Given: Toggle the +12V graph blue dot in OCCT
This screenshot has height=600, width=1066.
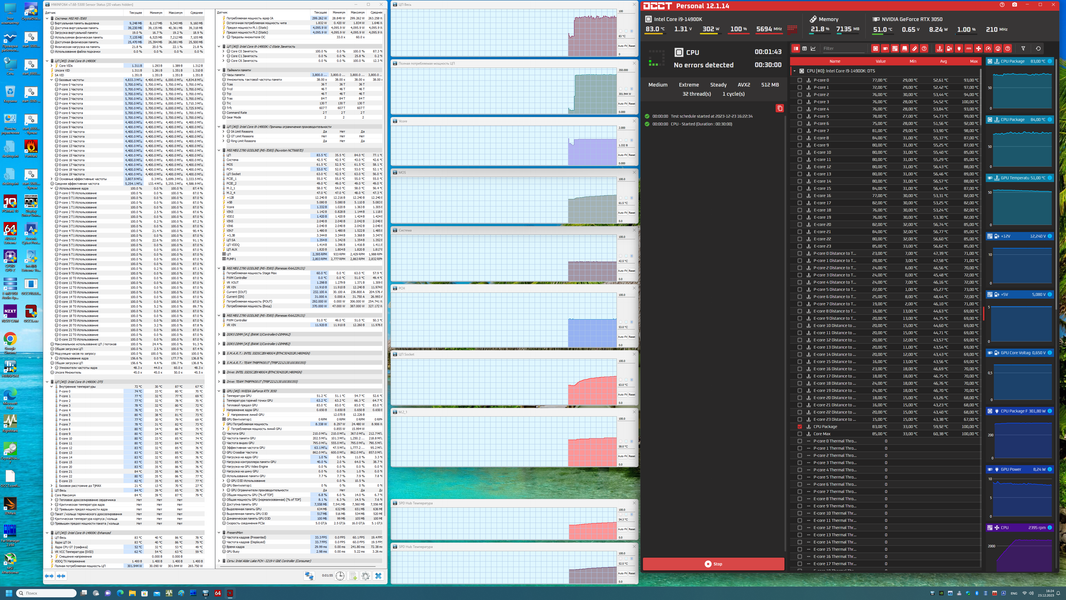Looking at the screenshot, I should [x=1050, y=236].
